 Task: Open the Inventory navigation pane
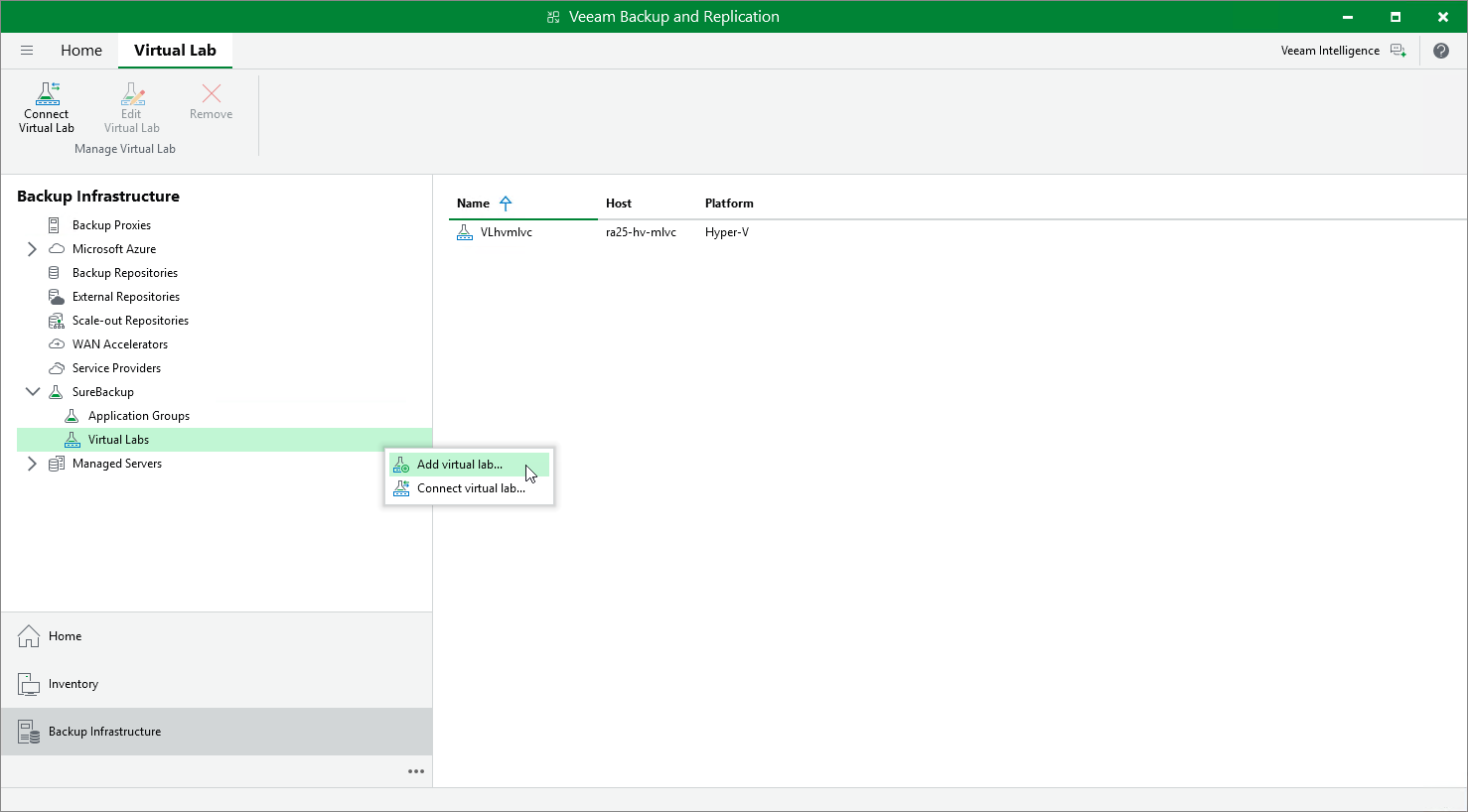[217, 684]
